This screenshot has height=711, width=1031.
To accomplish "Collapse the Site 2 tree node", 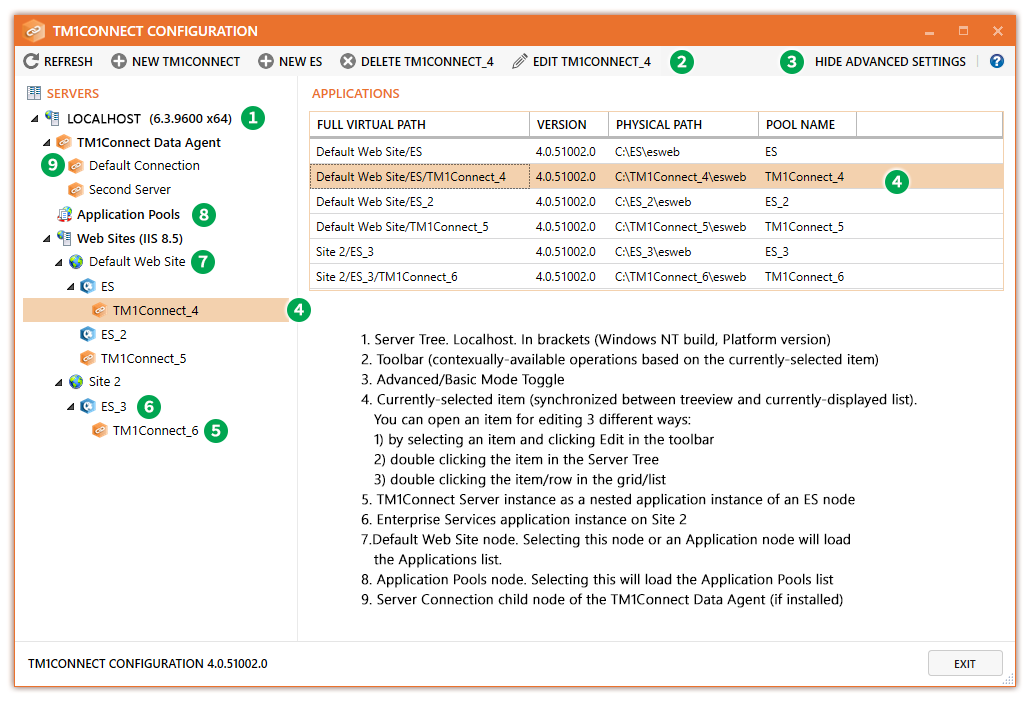I will [59, 382].
